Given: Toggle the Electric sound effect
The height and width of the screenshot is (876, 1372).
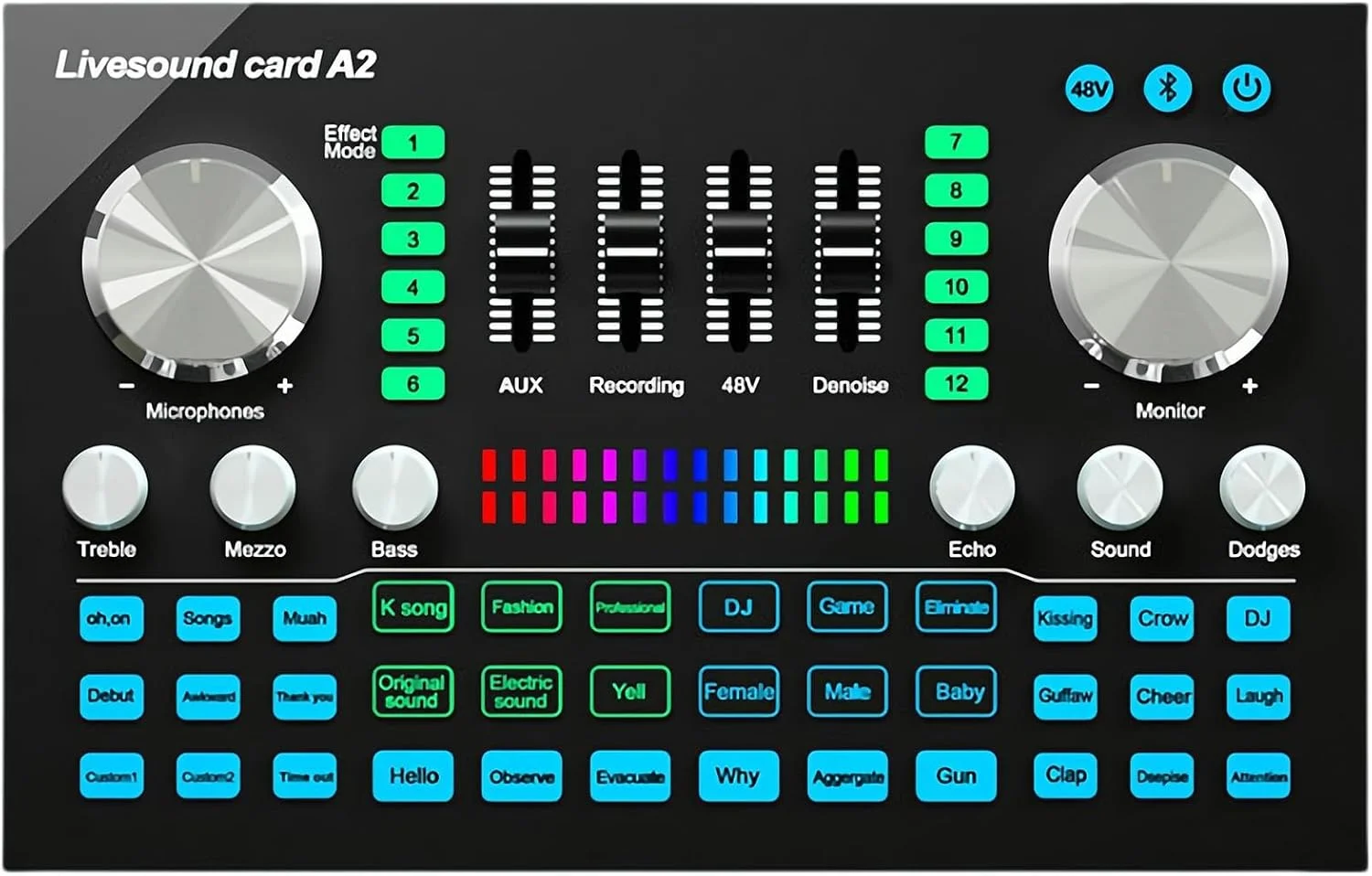Looking at the screenshot, I should (521, 691).
